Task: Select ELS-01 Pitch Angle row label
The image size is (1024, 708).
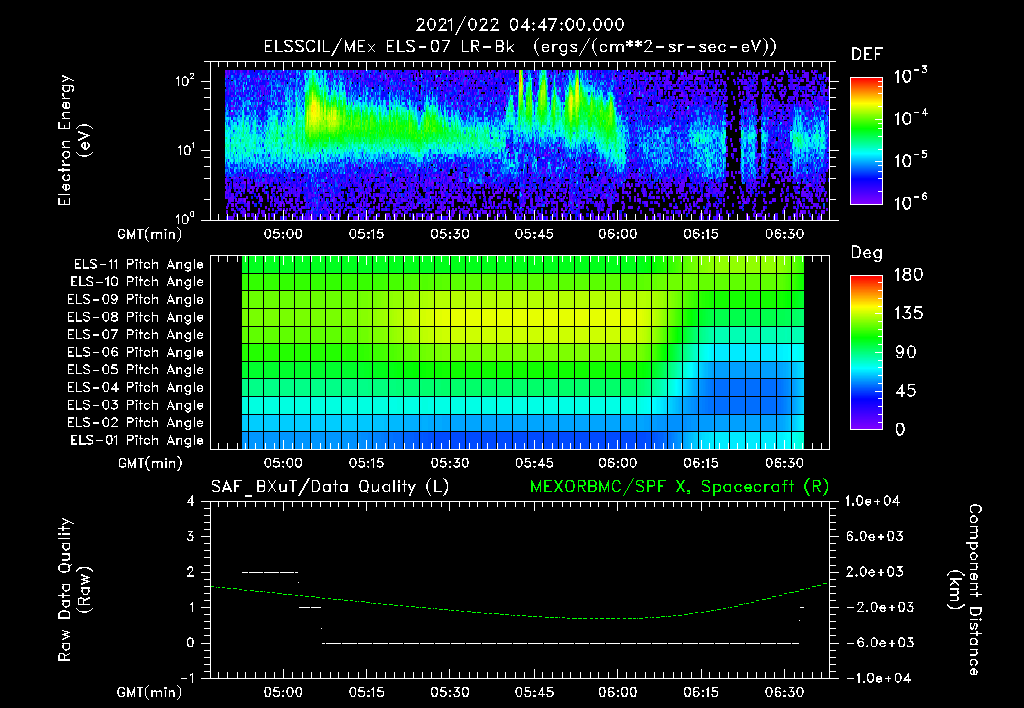Action: pyautogui.click(x=137, y=440)
